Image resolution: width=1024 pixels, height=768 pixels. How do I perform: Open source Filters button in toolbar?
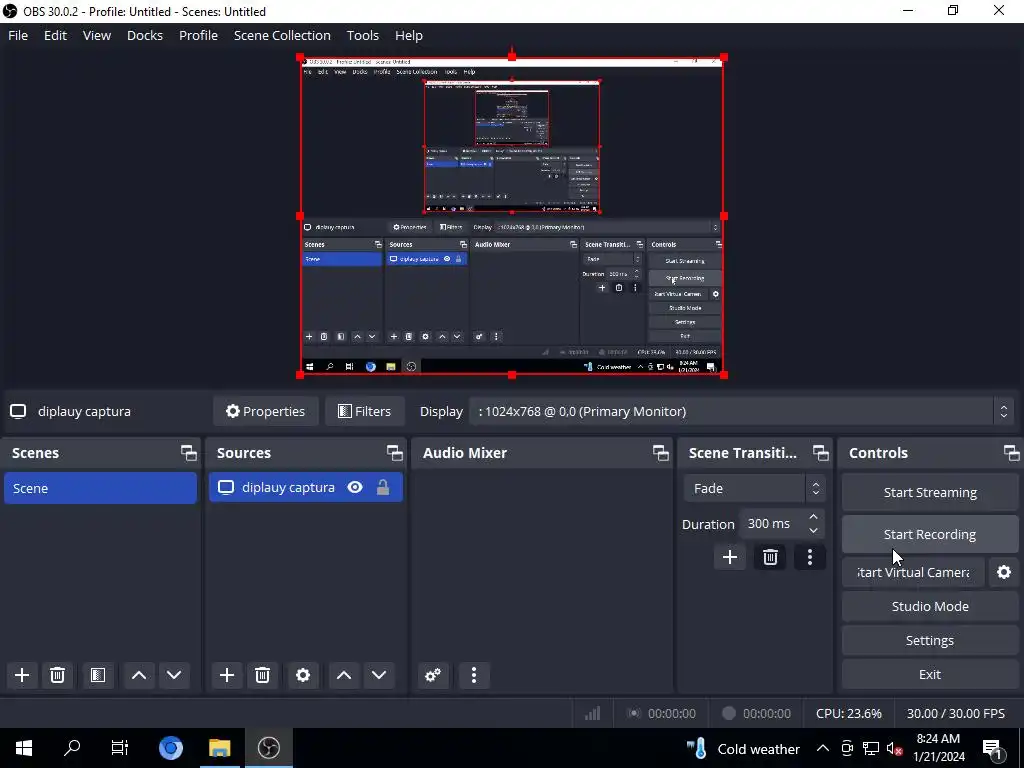coord(364,411)
